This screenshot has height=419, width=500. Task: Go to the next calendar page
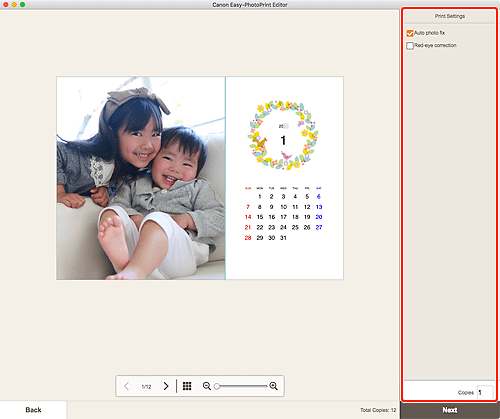pos(166,386)
